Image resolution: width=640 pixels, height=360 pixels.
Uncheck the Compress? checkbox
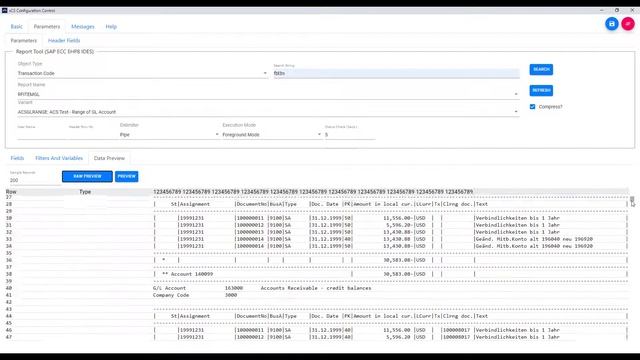click(x=532, y=107)
